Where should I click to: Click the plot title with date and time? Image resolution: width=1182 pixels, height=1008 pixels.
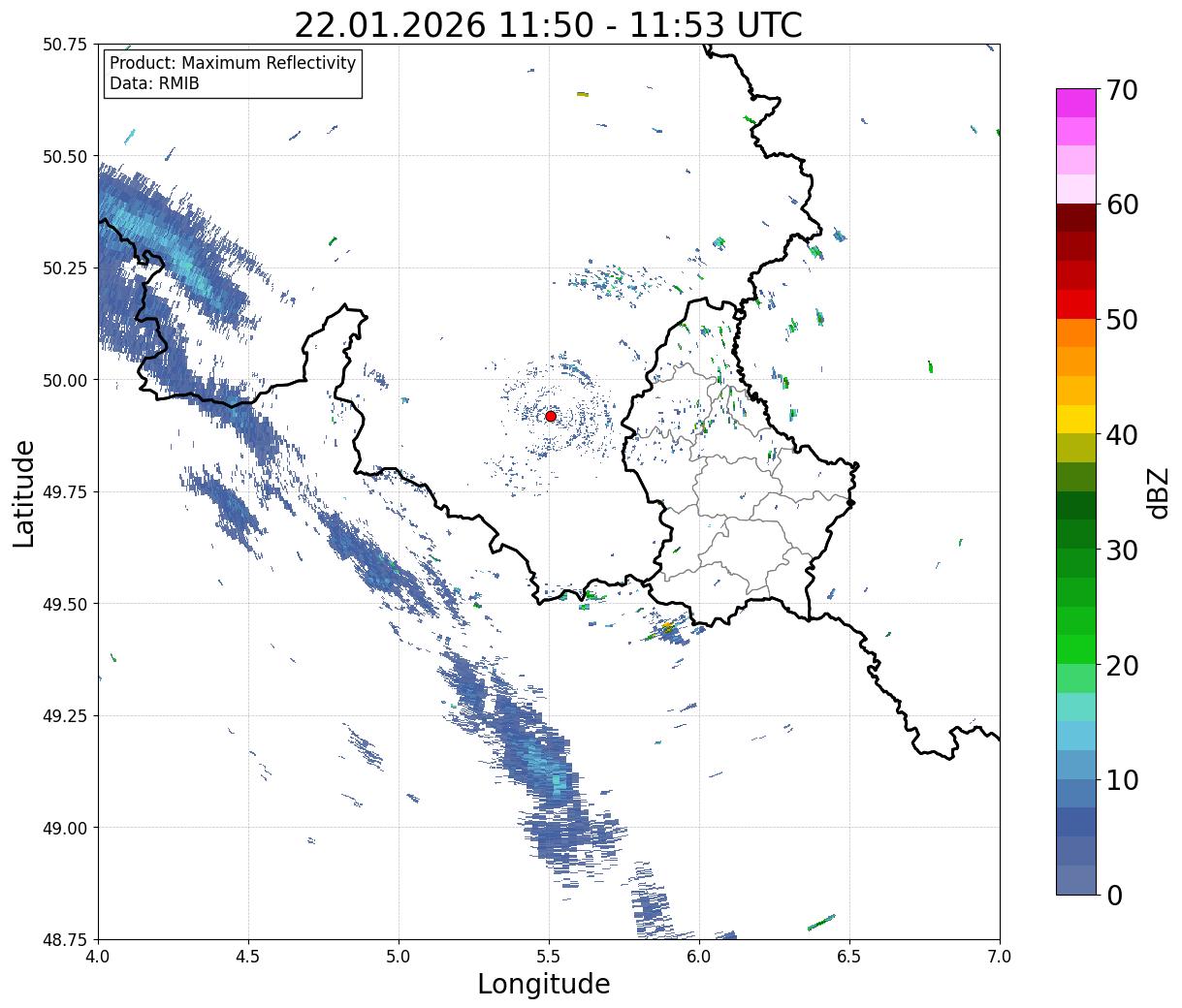548,25
